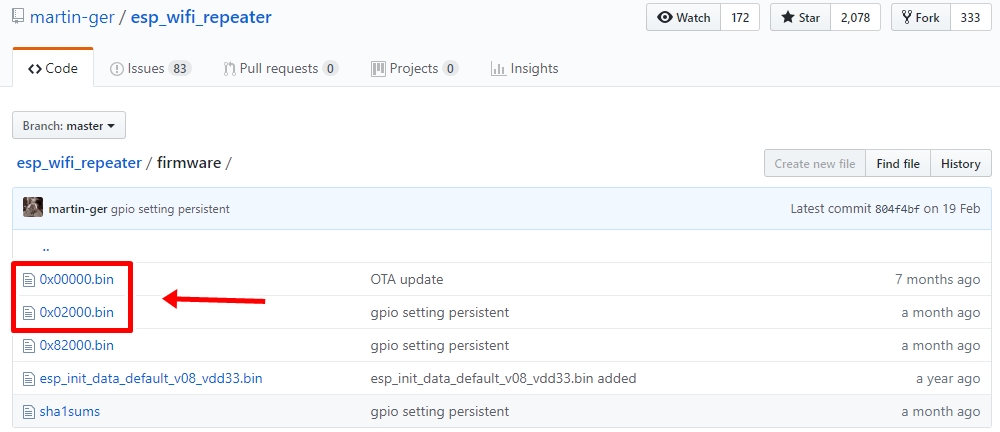The height and width of the screenshot is (432, 1000).
Task: Click file icon beside 0x00000.bin
Action: (28, 279)
